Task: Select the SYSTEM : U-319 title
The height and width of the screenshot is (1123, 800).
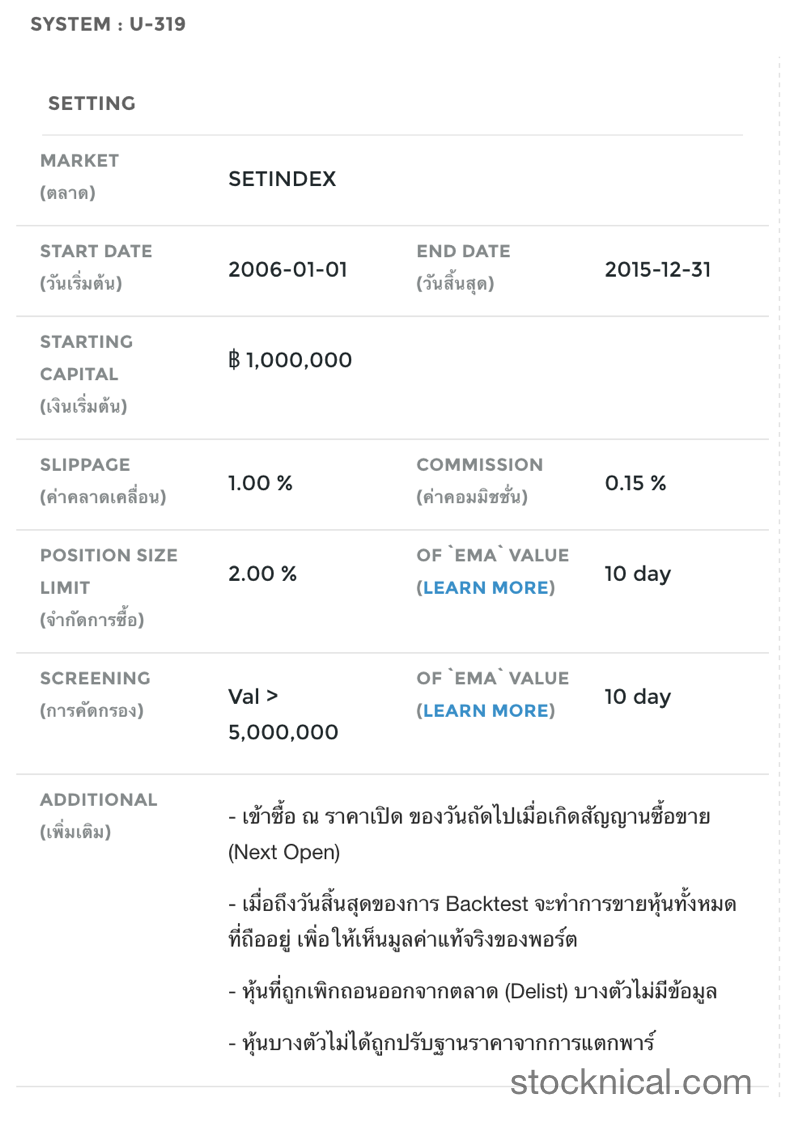Action: click(108, 24)
